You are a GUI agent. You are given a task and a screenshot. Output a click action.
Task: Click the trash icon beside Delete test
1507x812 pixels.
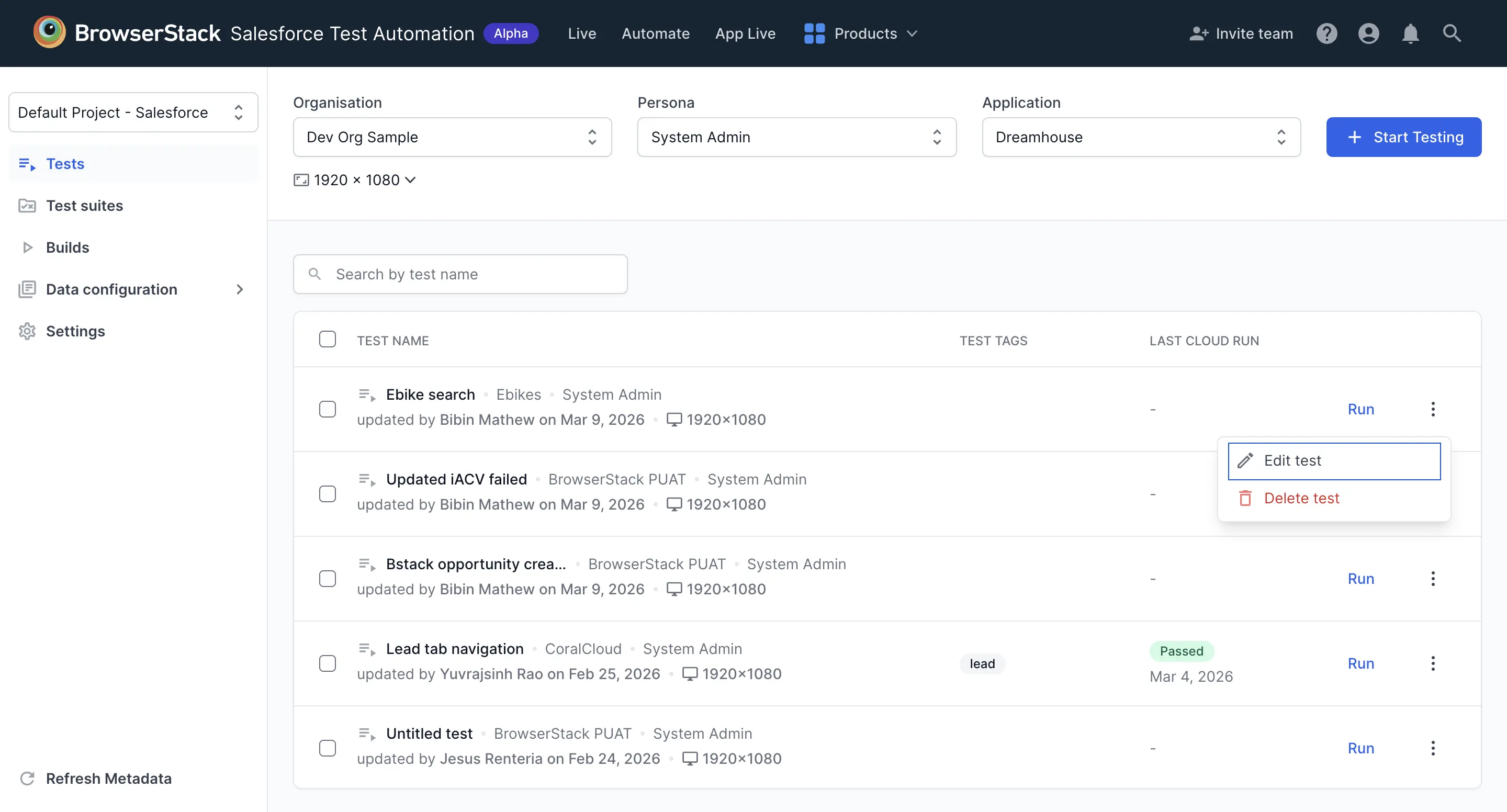pyautogui.click(x=1245, y=498)
